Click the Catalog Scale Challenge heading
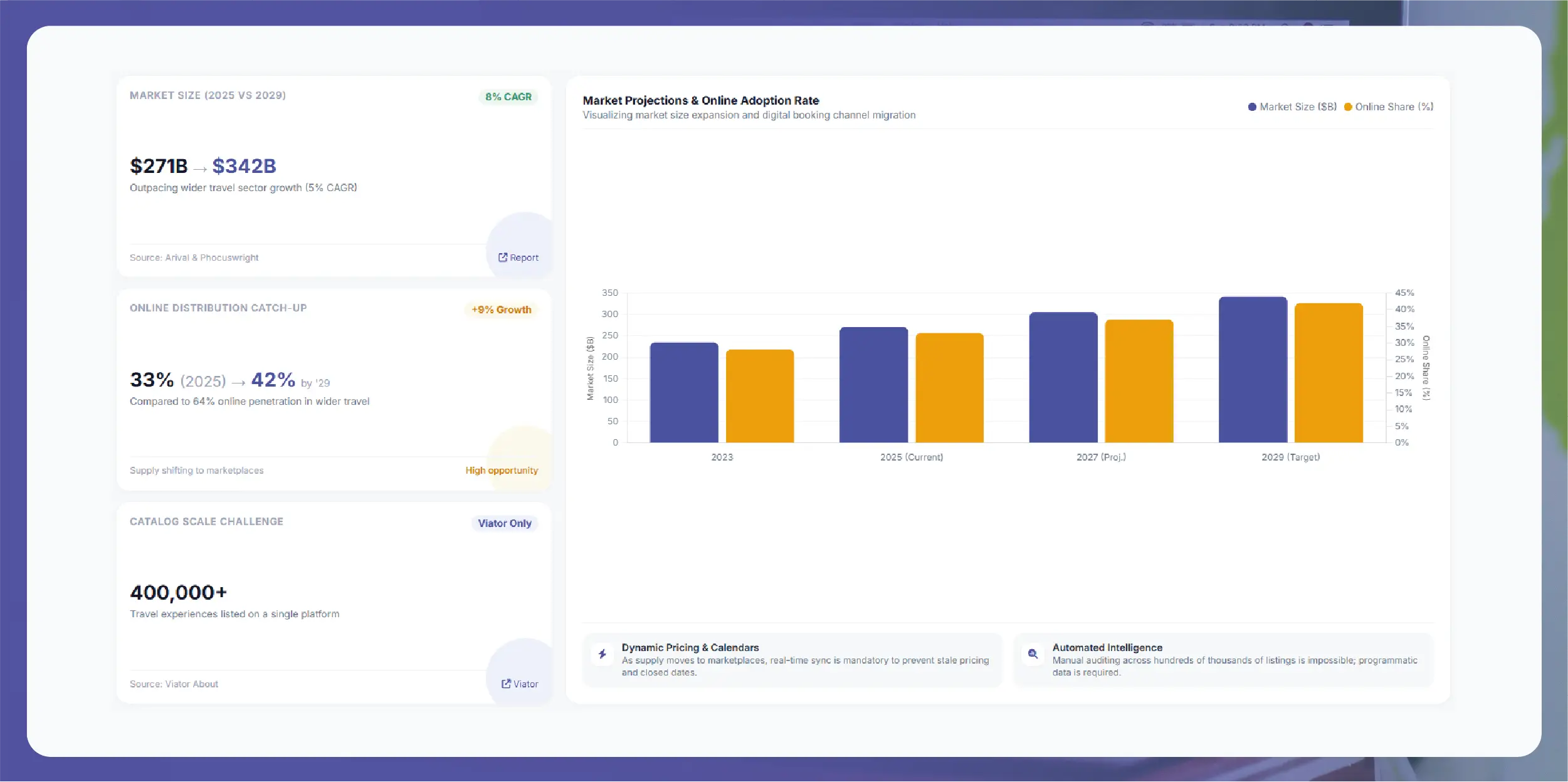Image resolution: width=1568 pixels, height=782 pixels. tap(206, 521)
